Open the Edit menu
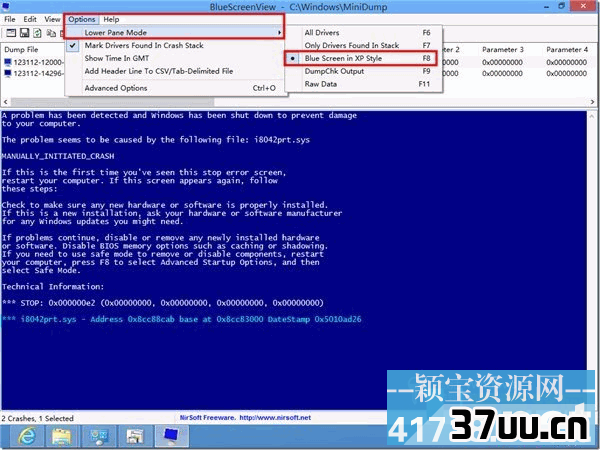This screenshot has width=600, height=450. [30, 19]
